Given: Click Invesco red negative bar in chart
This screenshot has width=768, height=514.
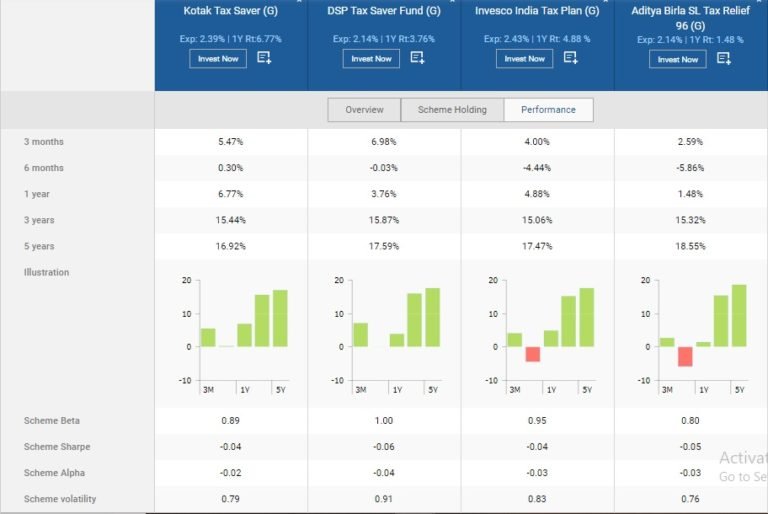Looking at the screenshot, I should tap(533, 354).
